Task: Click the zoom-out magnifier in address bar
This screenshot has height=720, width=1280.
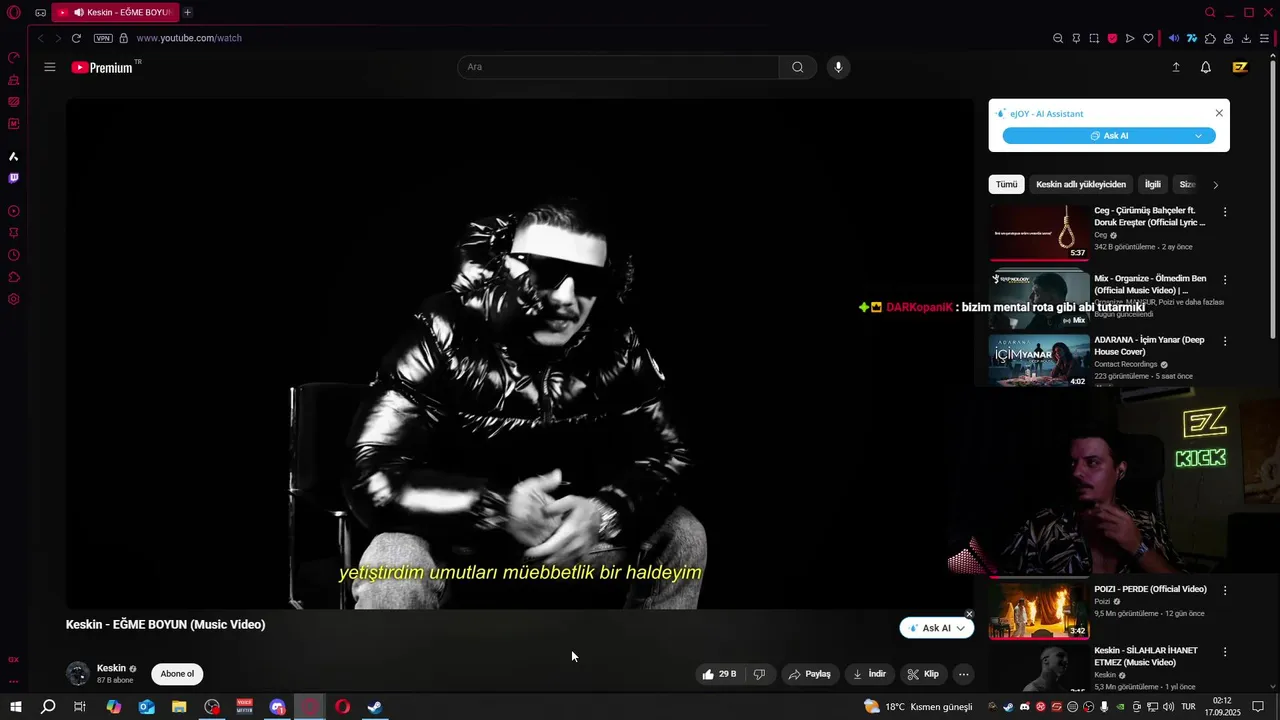Action: click(x=1058, y=38)
